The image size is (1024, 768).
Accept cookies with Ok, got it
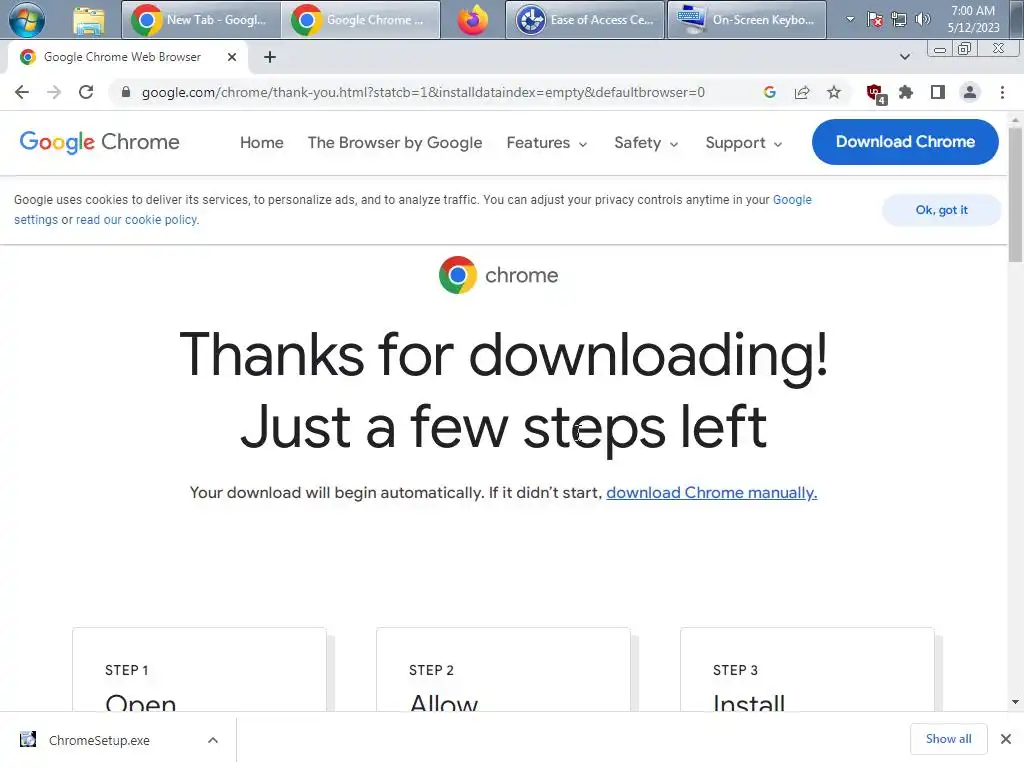tap(941, 210)
